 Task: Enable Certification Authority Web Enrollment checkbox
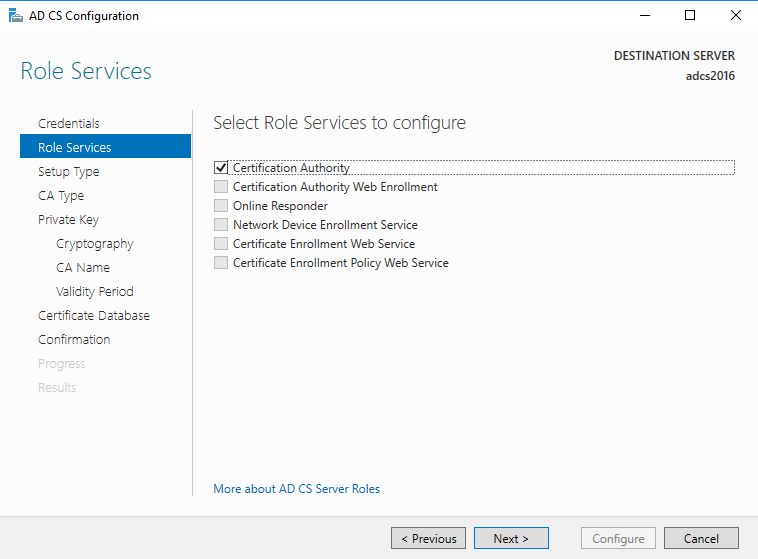click(x=221, y=187)
